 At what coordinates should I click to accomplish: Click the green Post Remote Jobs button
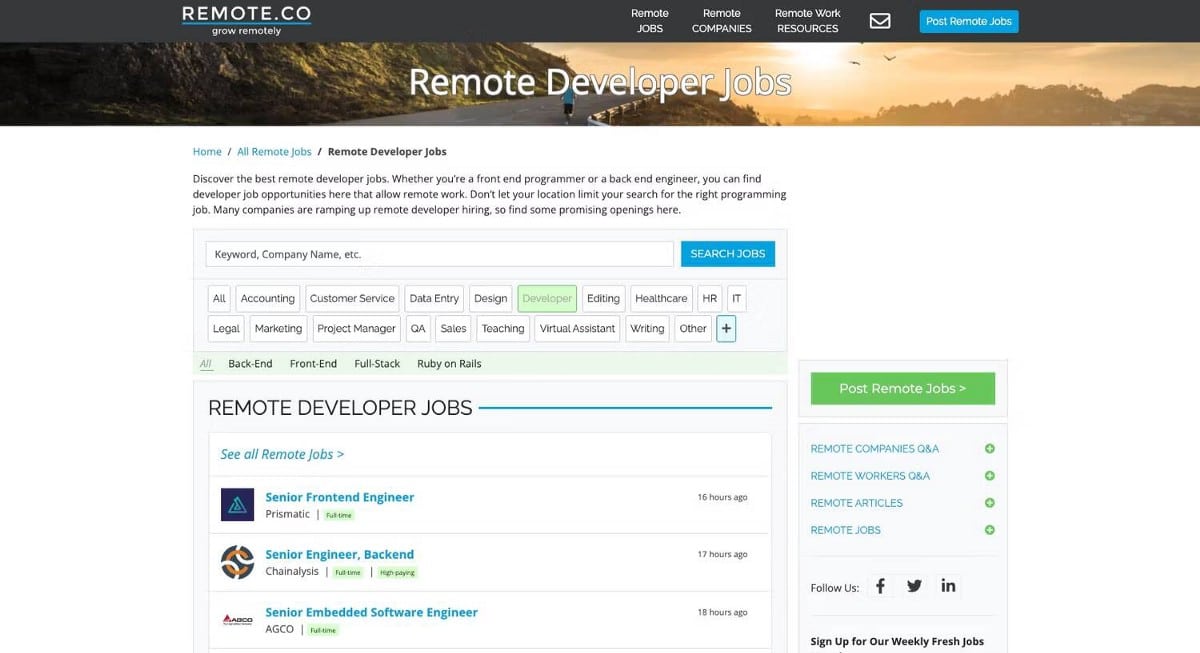pyautogui.click(x=902, y=388)
